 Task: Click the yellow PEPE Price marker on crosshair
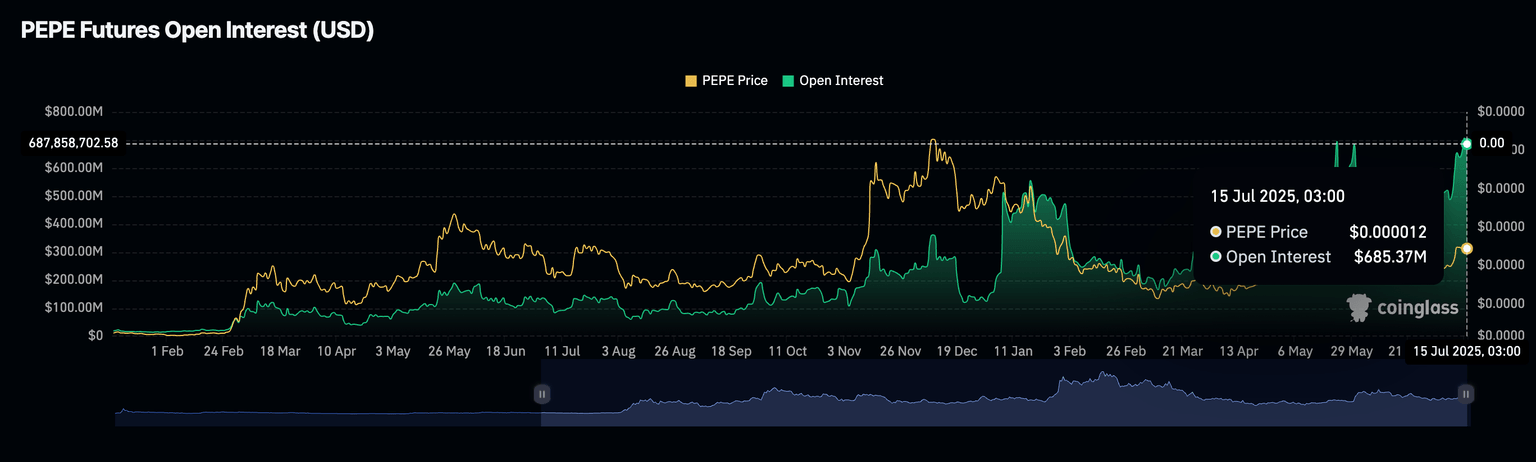(x=1466, y=248)
